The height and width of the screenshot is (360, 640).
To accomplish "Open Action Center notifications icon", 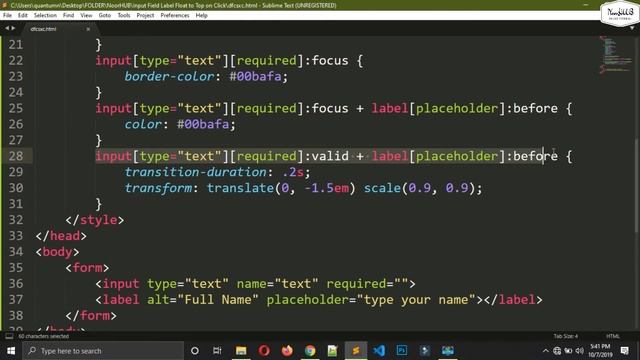I will (x=624, y=351).
